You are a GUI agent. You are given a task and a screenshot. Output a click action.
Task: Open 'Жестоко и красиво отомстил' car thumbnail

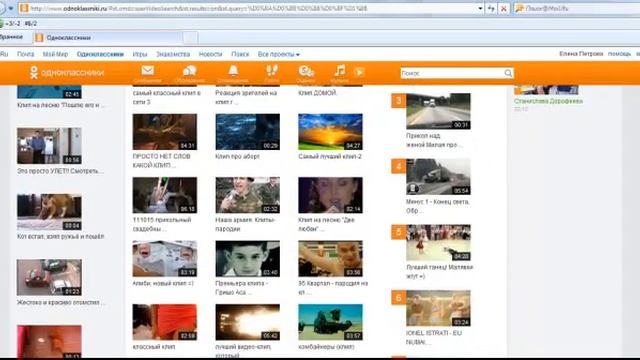pos(49,278)
